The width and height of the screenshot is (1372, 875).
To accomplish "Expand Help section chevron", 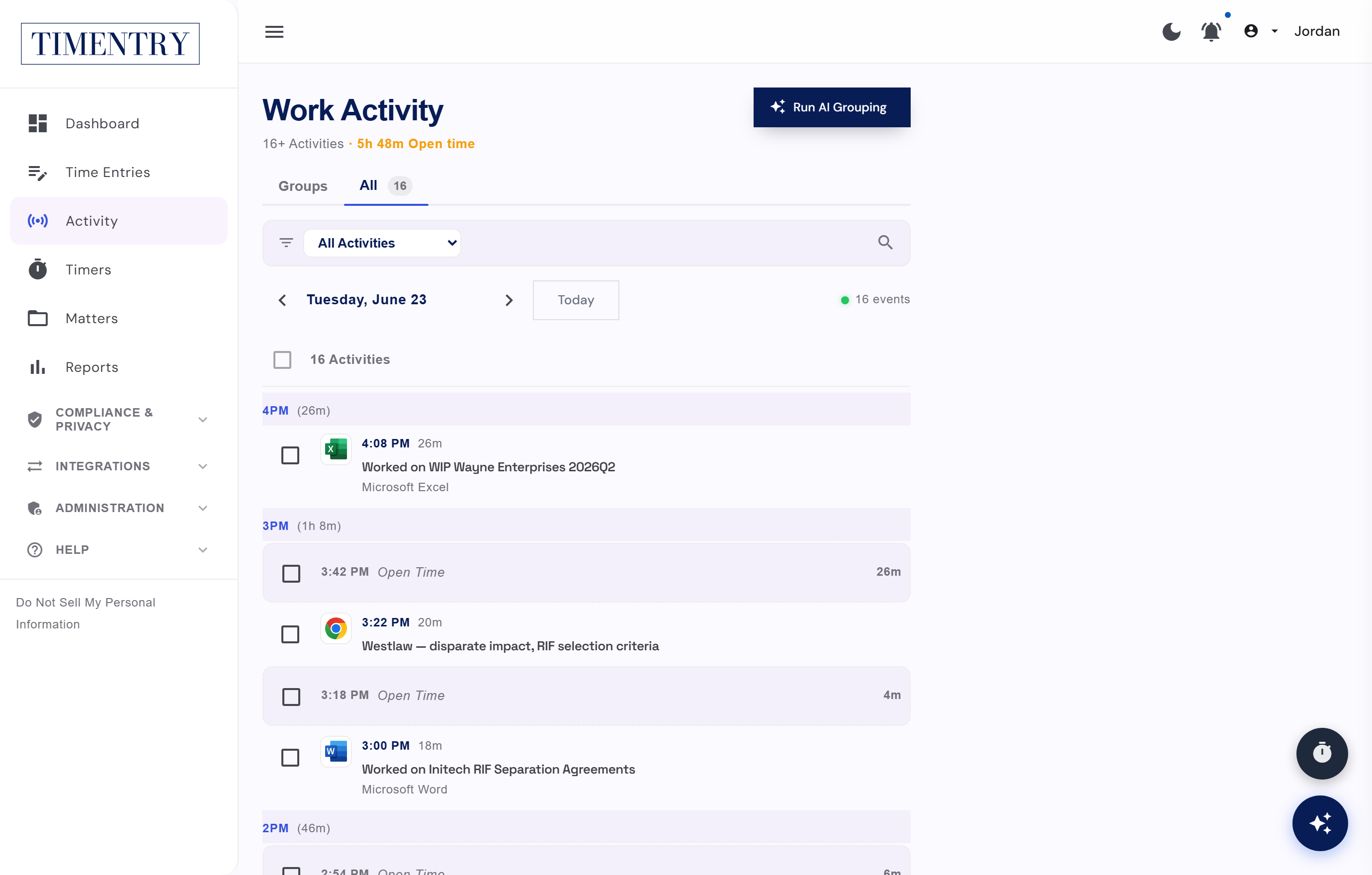I will [x=203, y=550].
